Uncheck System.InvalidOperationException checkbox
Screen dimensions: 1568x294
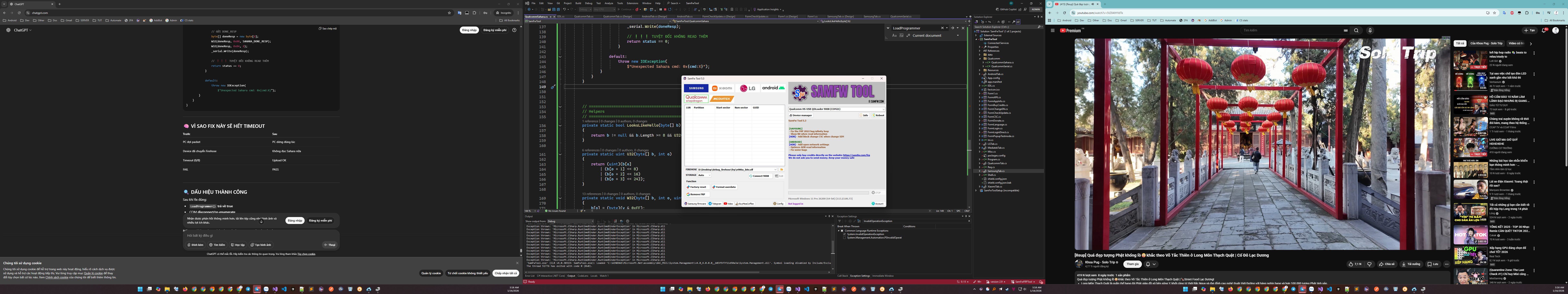point(844,234)
